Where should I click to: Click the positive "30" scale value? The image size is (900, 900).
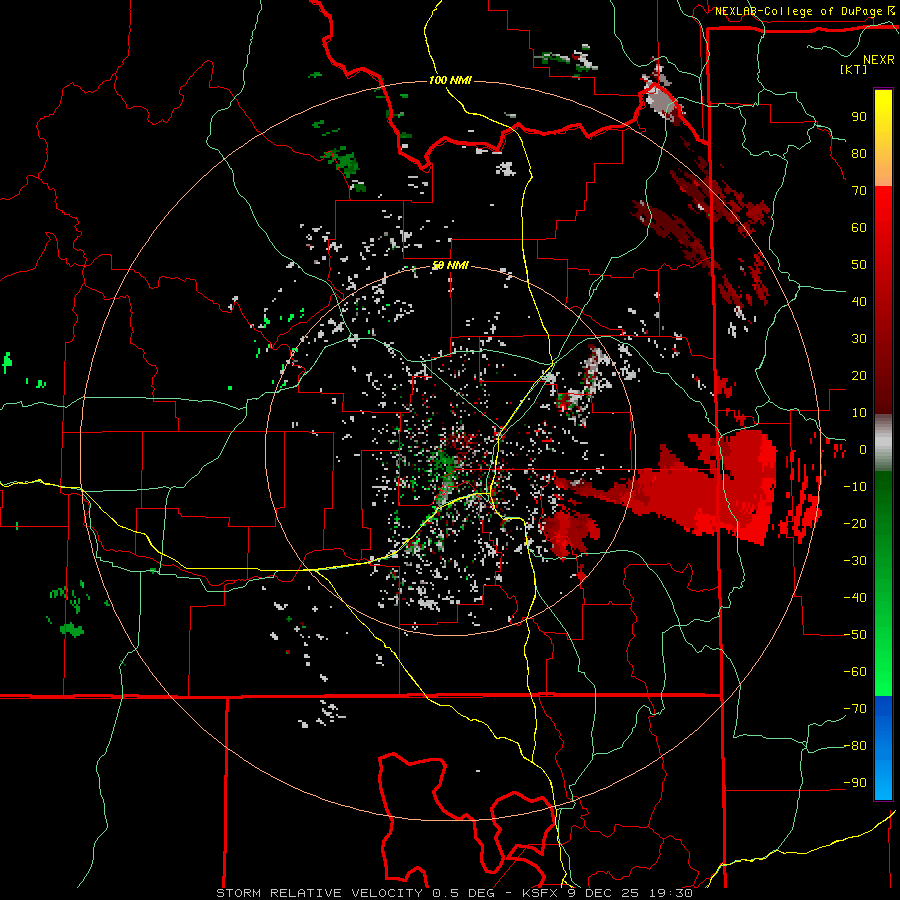(x=859, y=339)
